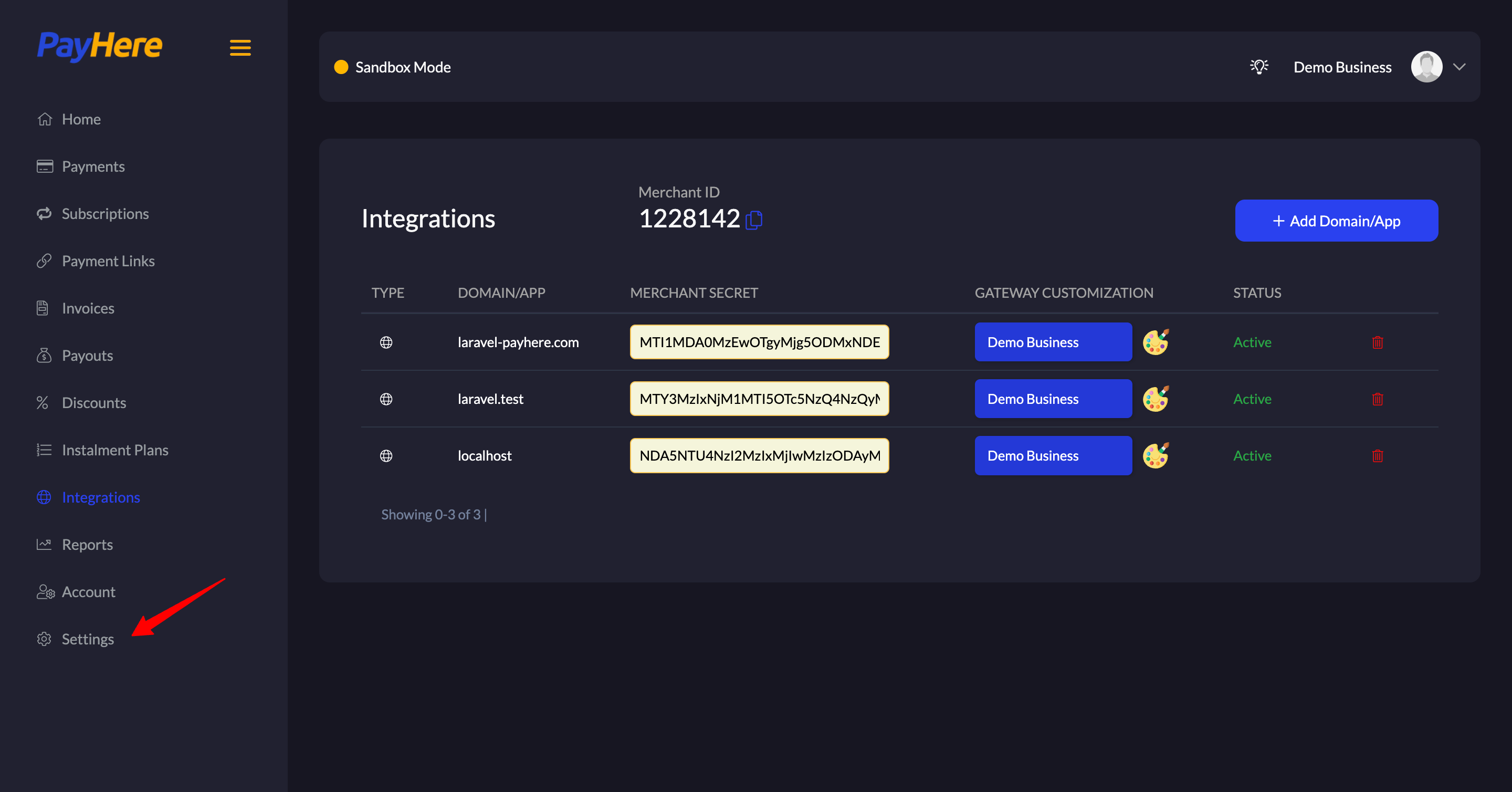1512x792 pixels.
Task: Go to Payment Links in sidebar
Action: pyautogui.click(x=108, y=260)
